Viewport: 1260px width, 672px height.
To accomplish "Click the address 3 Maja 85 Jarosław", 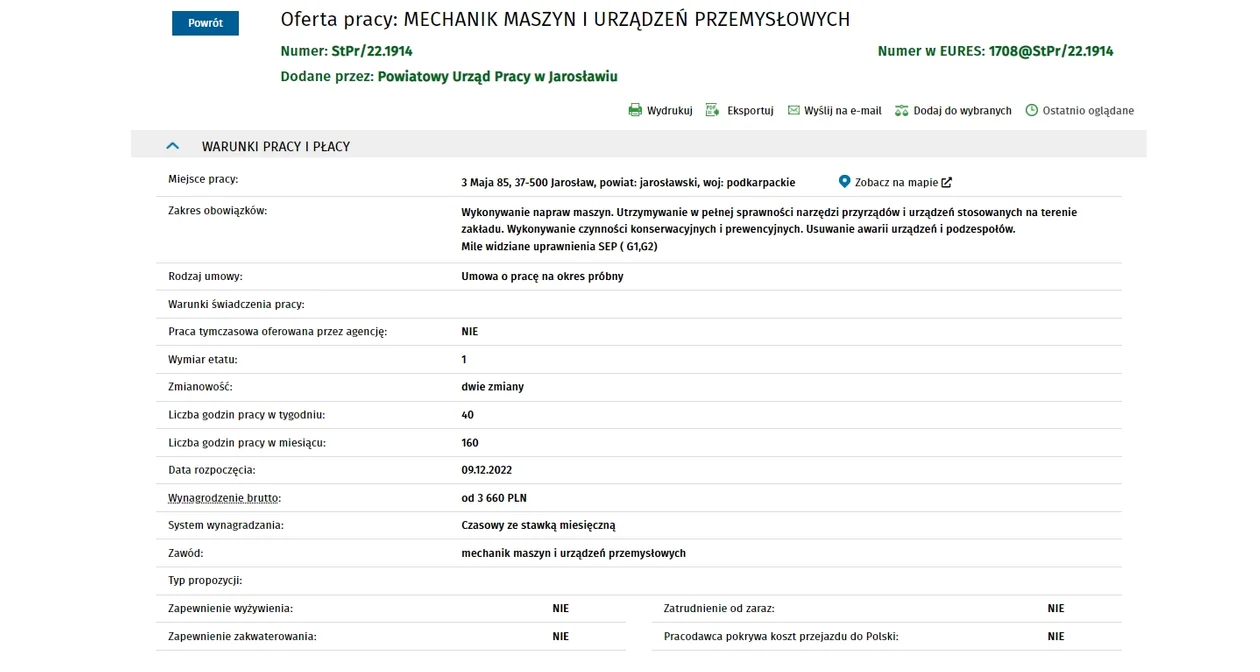I will [x=628, y=183].
